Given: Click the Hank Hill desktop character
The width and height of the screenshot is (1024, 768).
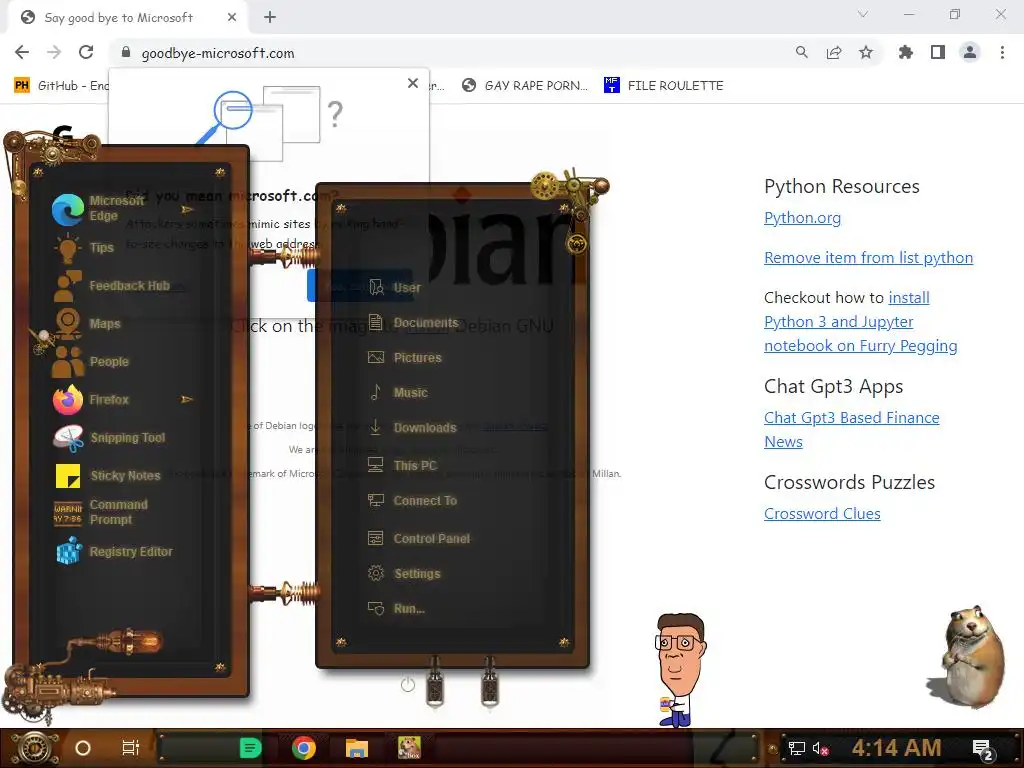Looking at the screenshot, I should [680, 670].
